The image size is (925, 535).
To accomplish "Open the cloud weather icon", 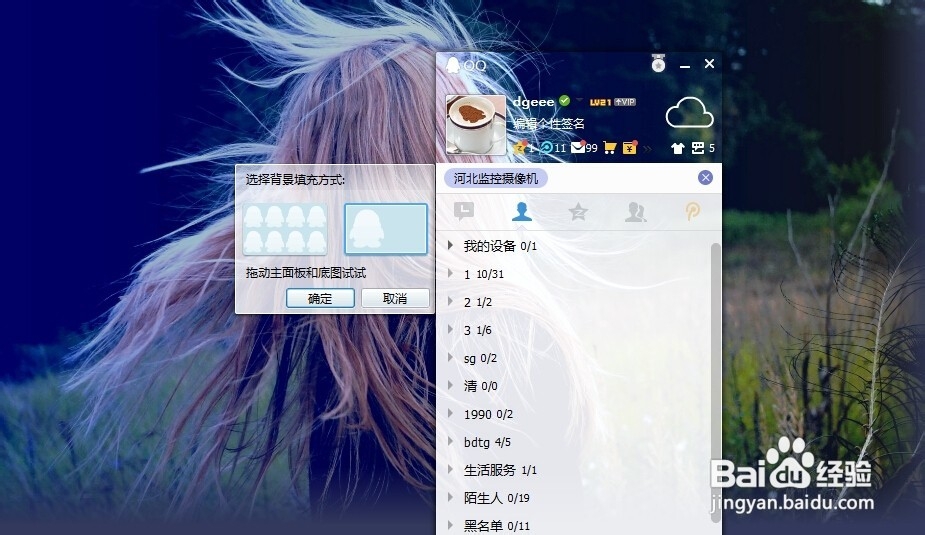I will click(689, 113).
